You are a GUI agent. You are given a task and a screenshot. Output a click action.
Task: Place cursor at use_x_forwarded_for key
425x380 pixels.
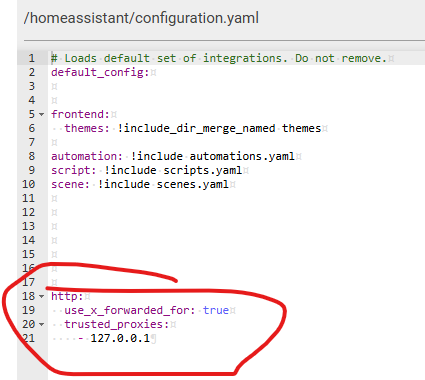(x=130, y=310)
